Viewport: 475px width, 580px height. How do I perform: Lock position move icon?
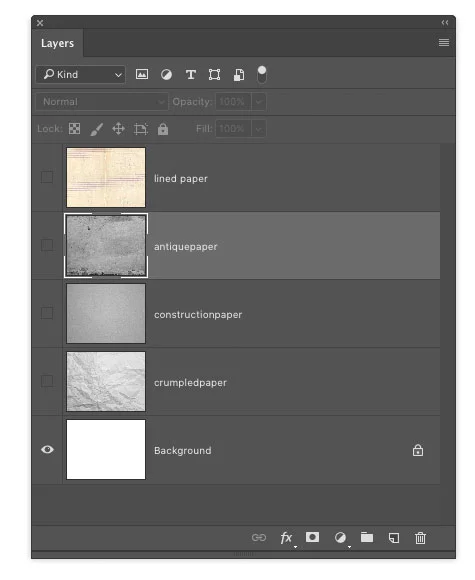(x=118, y=129)
